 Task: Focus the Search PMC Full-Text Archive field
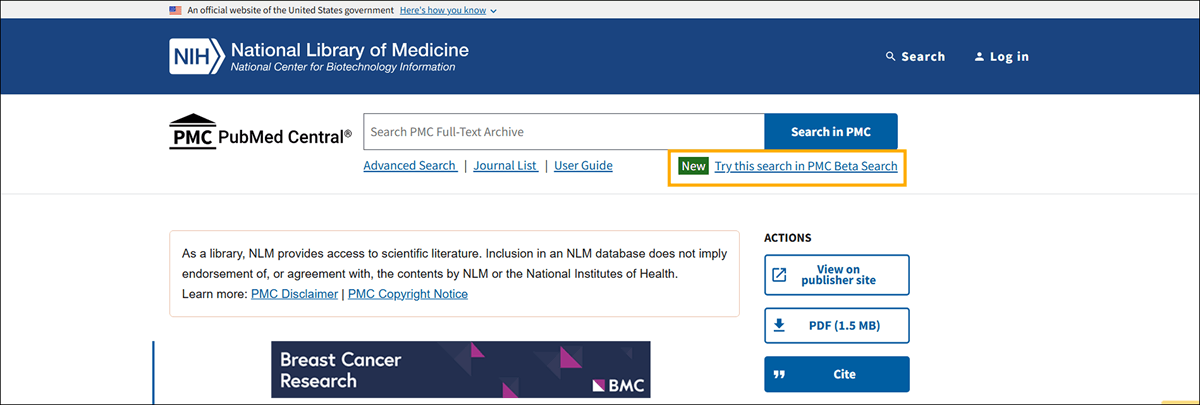564,132
